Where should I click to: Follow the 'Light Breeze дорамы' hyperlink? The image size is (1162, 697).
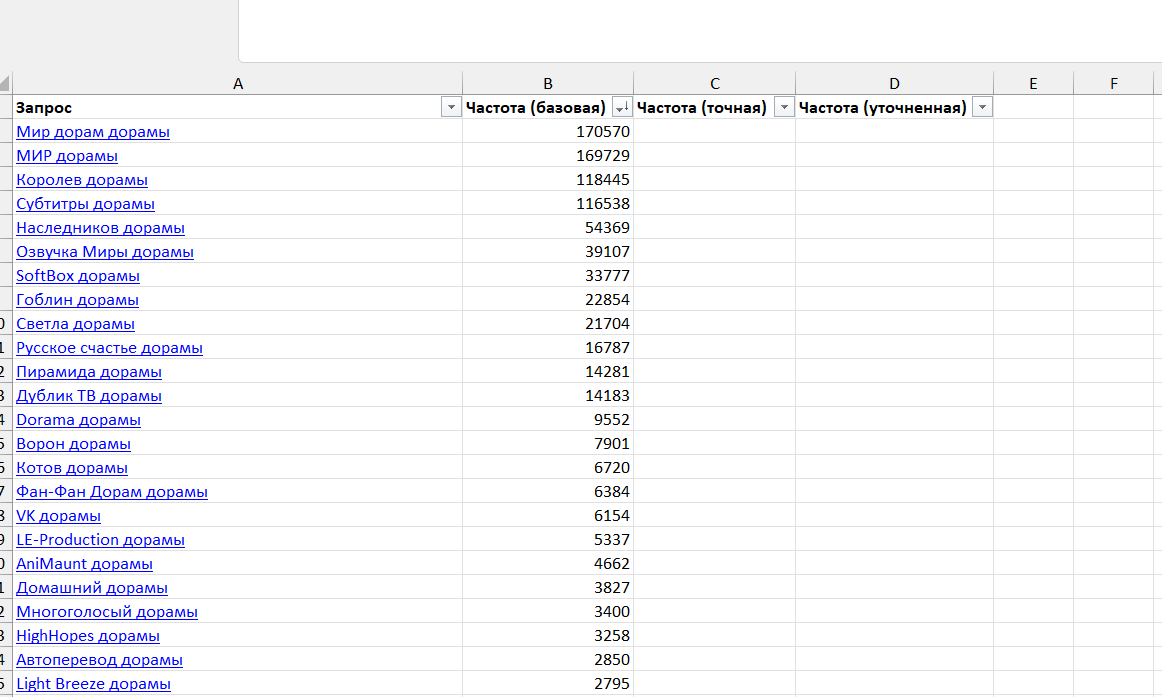(x=93, y=684)
